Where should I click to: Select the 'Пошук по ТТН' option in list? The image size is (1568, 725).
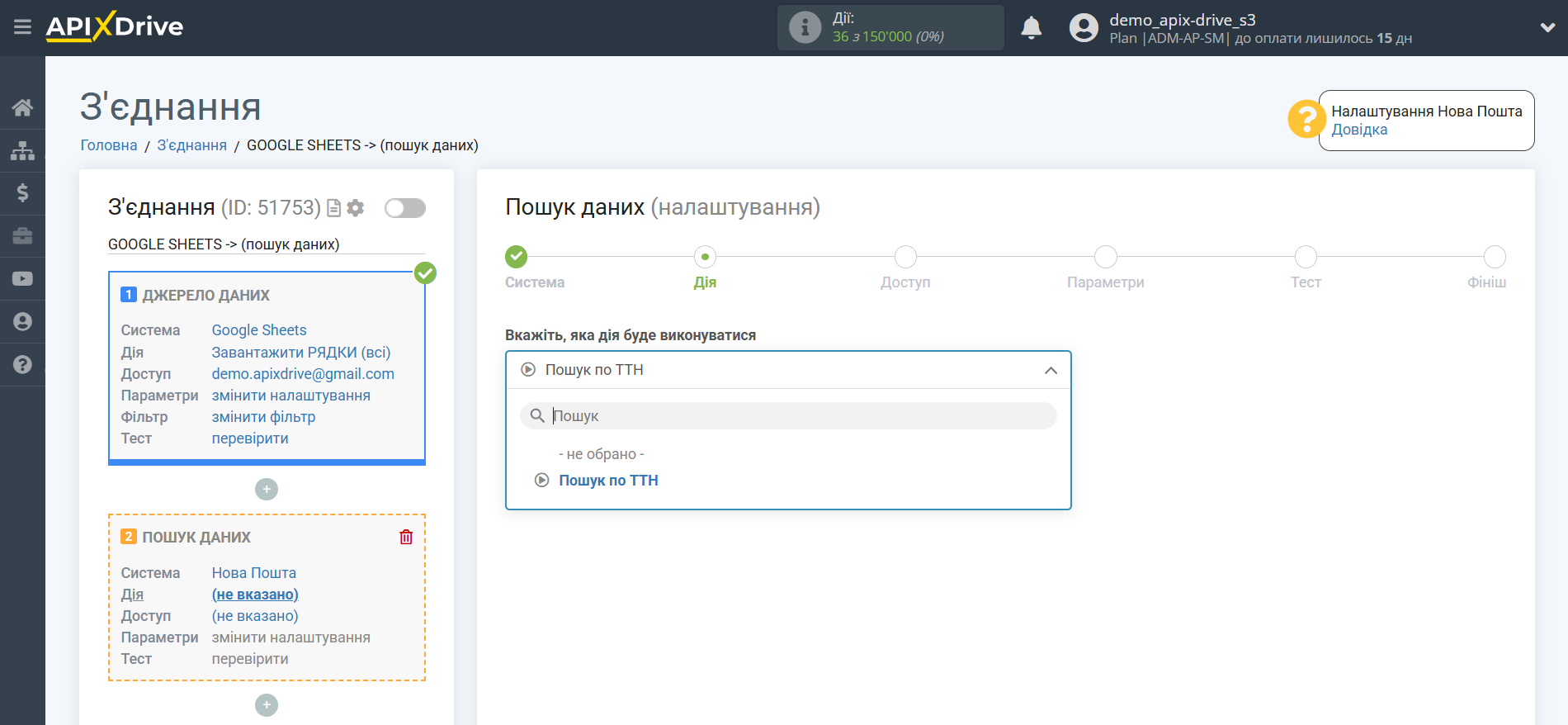[608, 481]
